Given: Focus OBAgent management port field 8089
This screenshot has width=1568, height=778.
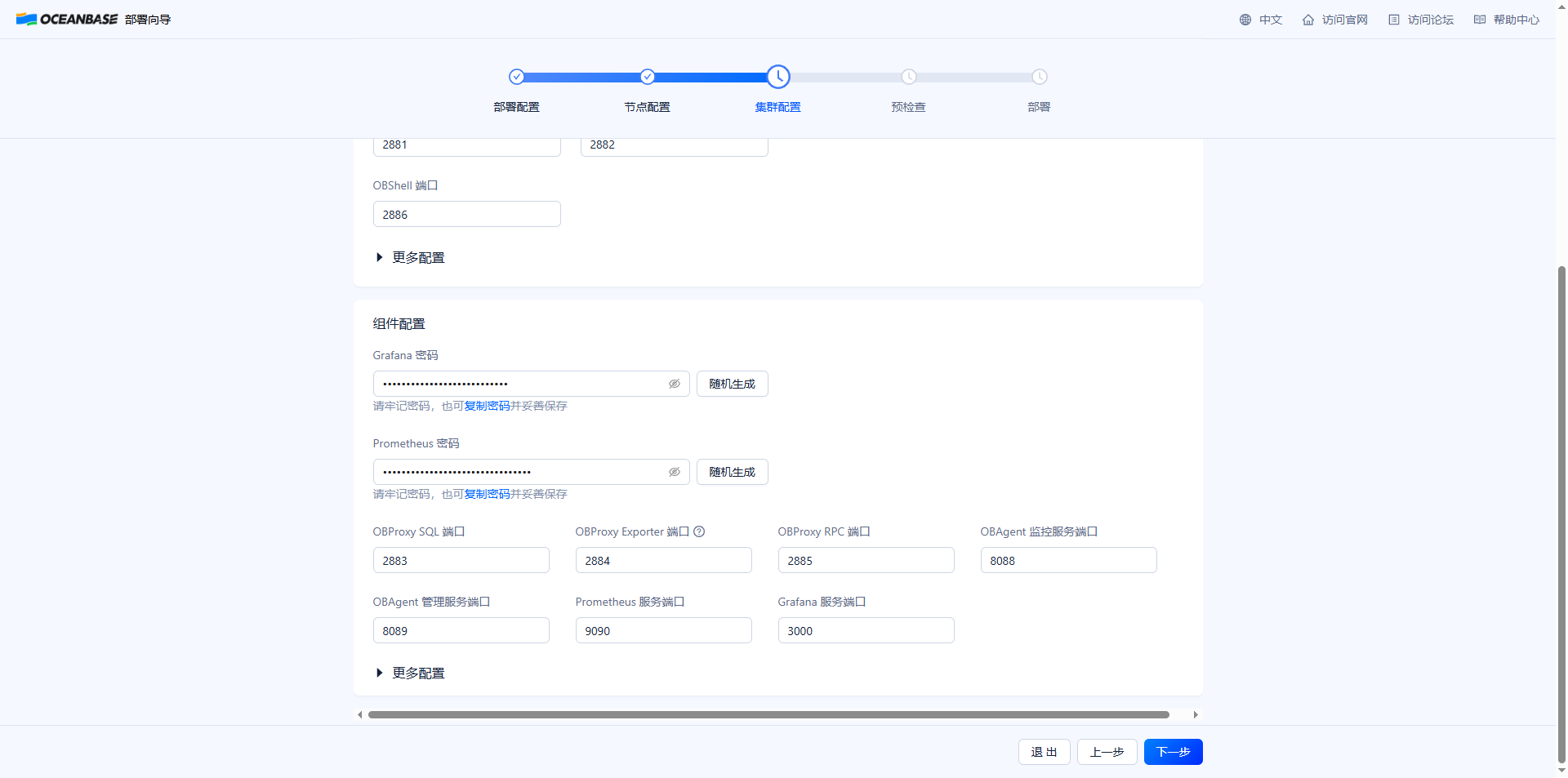Looking at the screenshot, I should click(x=461, y=631).
